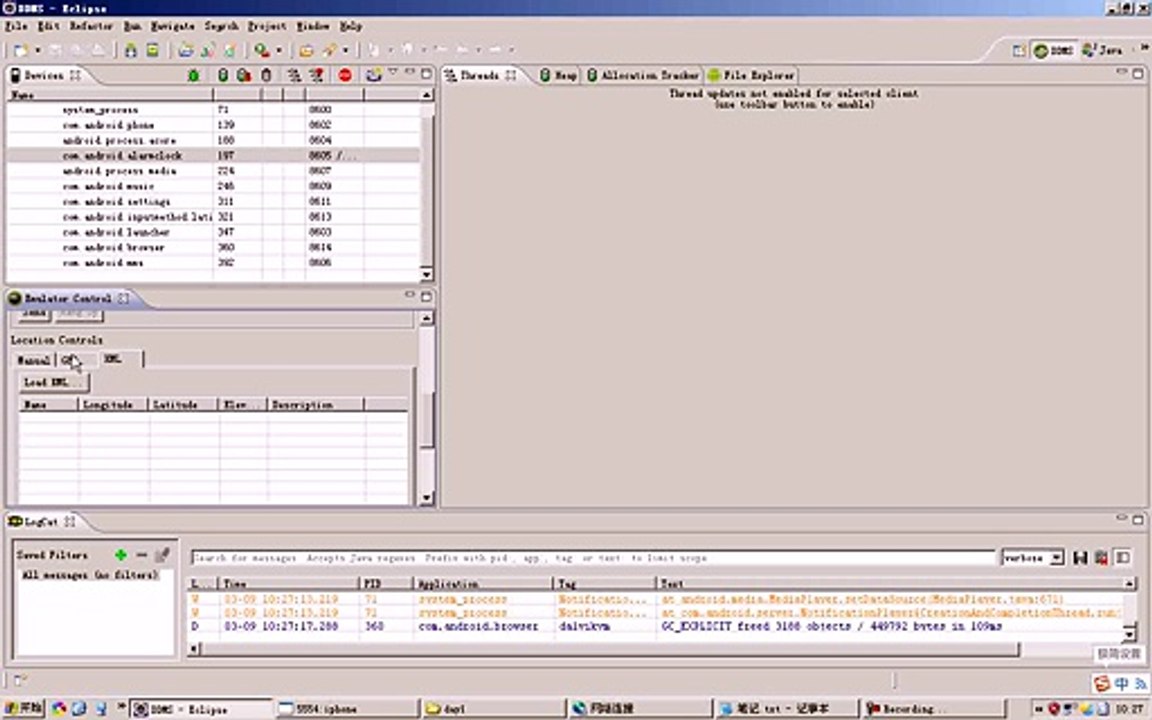Click the Start Method Profiling icon

coord(317,75)
